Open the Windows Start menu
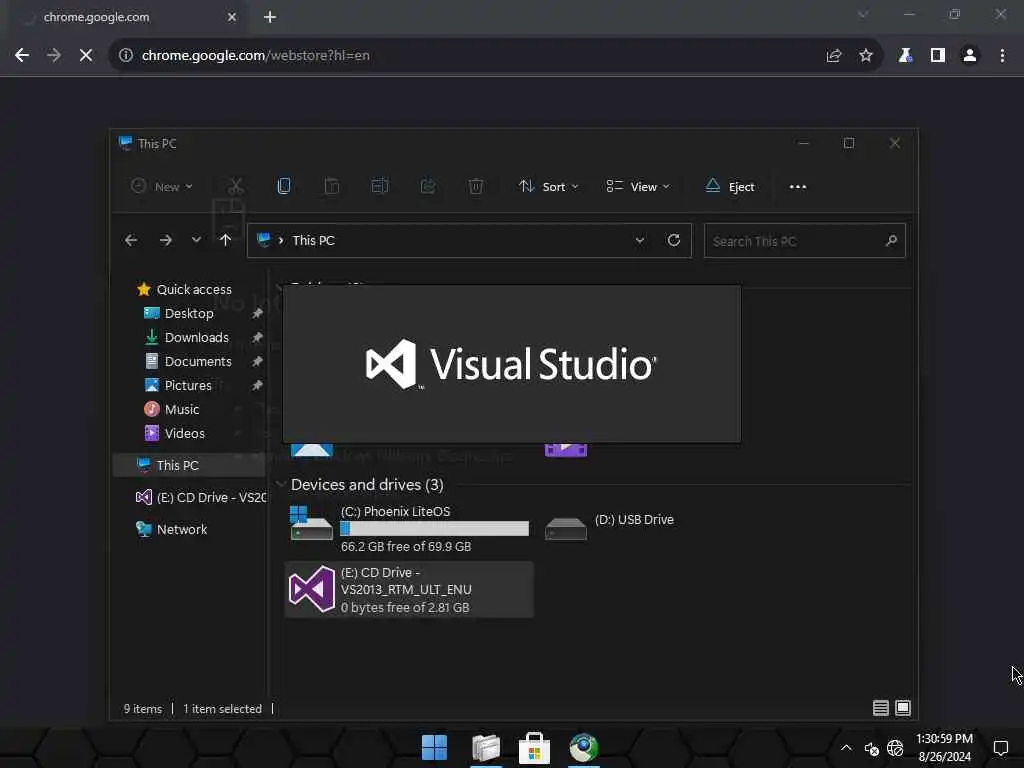Screen dimensions: 1024x768 pyautogui.click(x=434, y=748)
